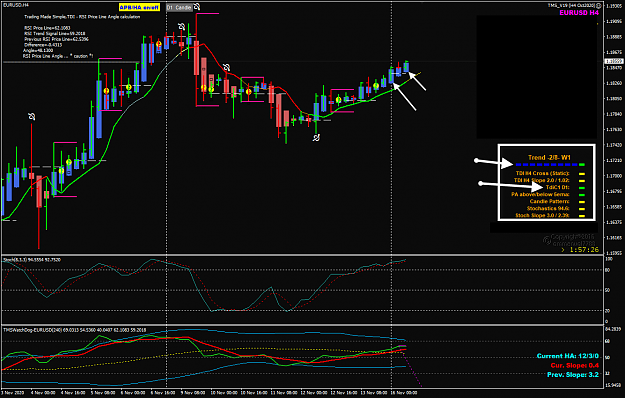Click the yellow circle marker on the 9 Nov candle

[204, 87]
